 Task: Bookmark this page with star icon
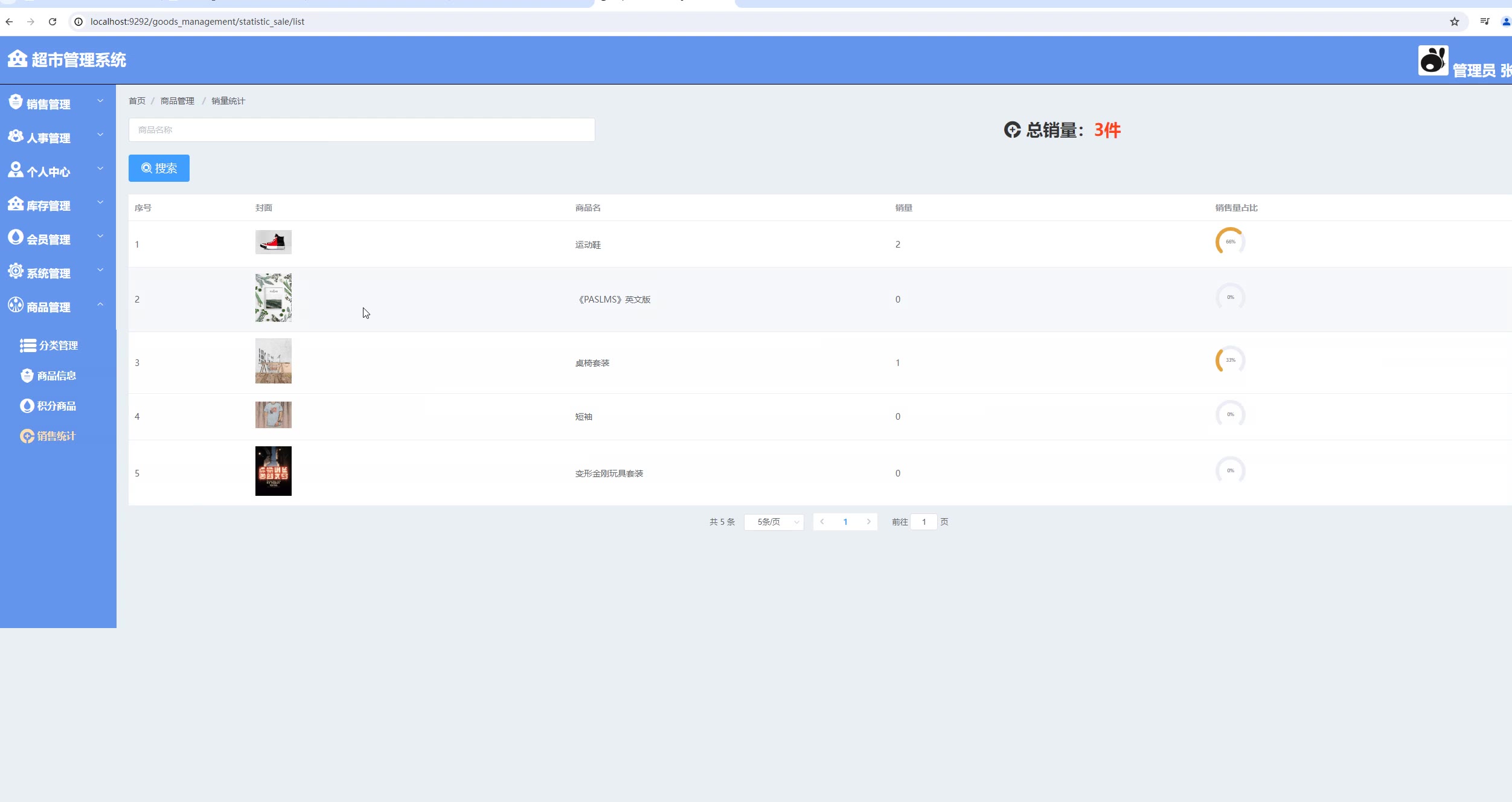click(1454, 22)
